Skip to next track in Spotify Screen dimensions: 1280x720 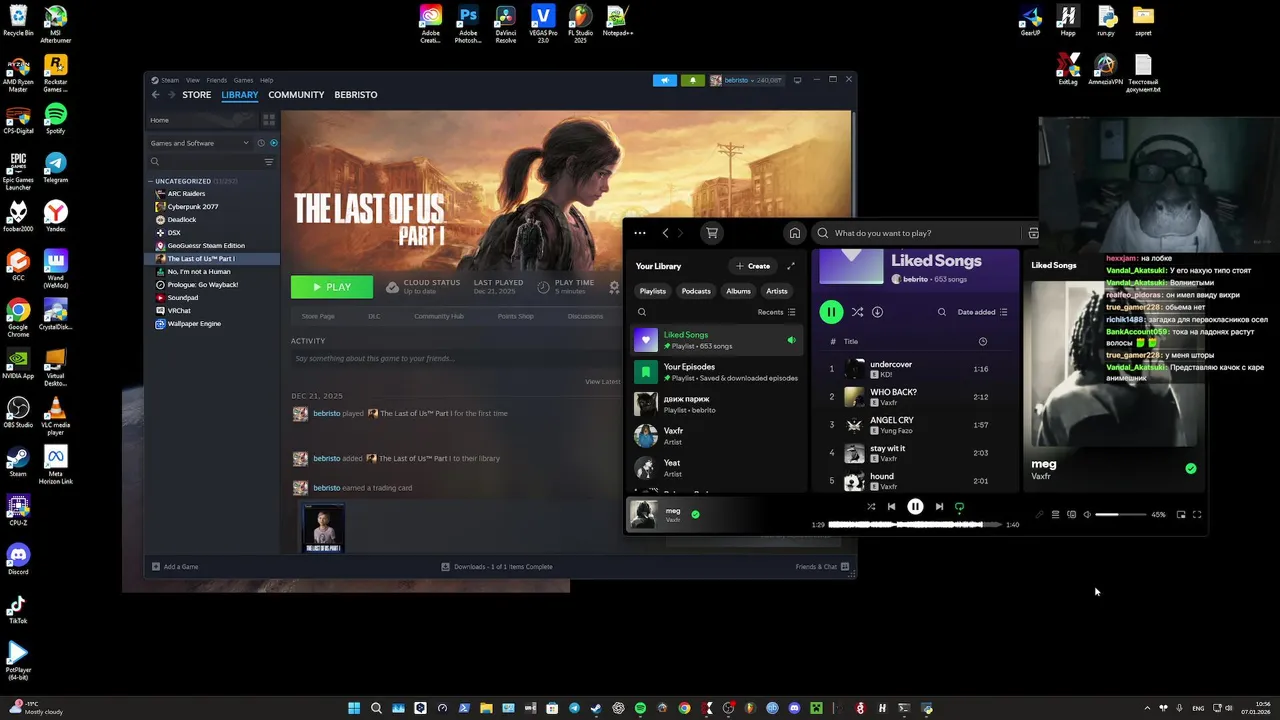939,507
